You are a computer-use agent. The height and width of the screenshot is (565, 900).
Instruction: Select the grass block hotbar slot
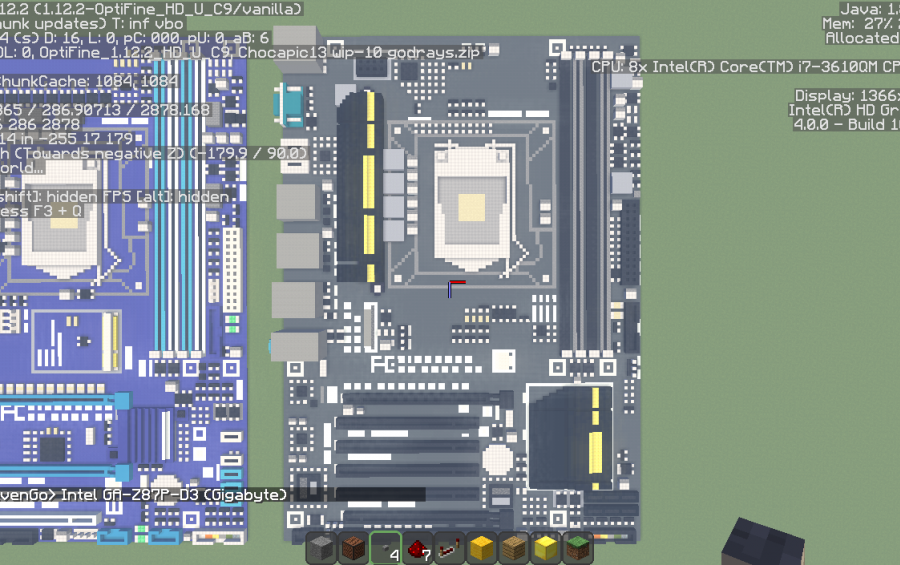(578, 549)
